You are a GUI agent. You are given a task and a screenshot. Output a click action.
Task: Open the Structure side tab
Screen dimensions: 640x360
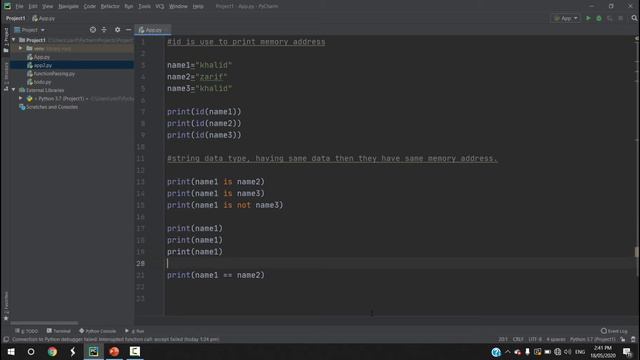[6, 77]
